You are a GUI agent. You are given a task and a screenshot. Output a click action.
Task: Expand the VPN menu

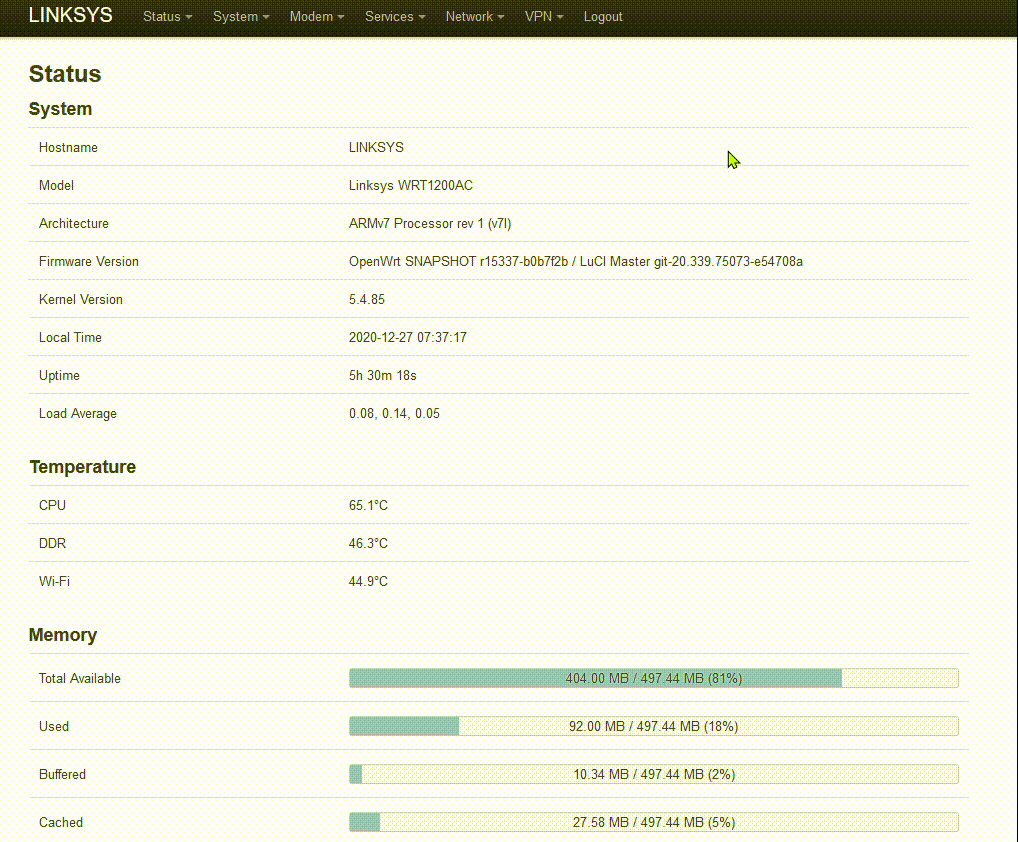pyautogui.click(x=543, y=17)
